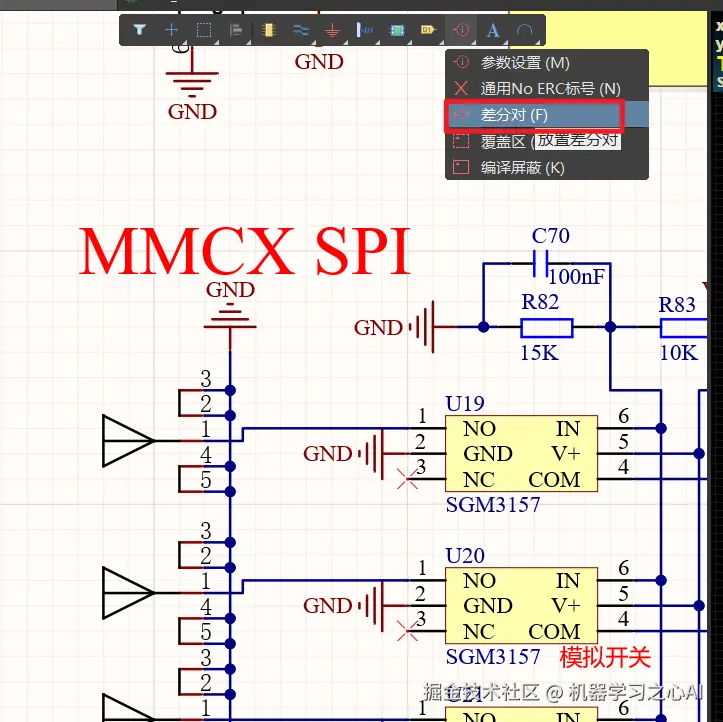Activate the place wire tool
Screen dimensions: 723x722
tap(301, 30)
